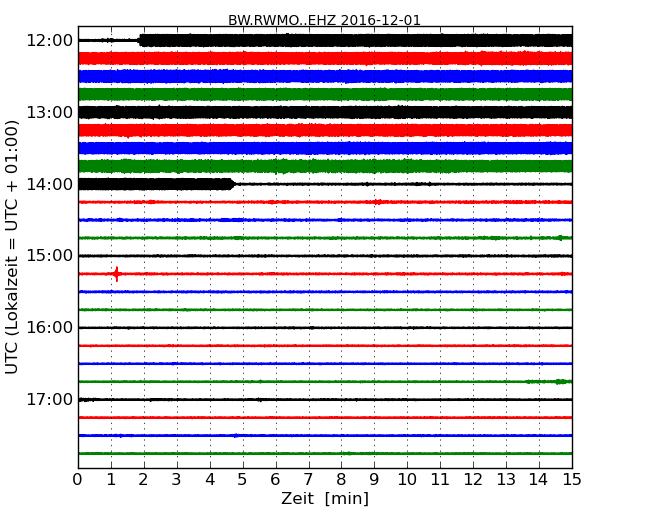Click the x-axis tick label 2
The width and height of the screenshot is (650, 520).
point(143,480)
